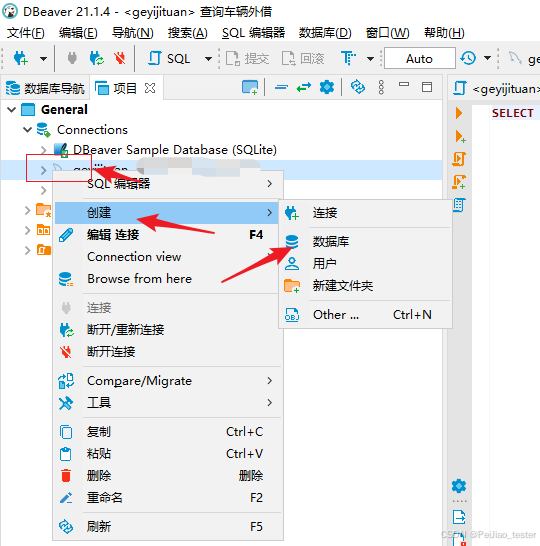
Task: Select SQL 编辑器 in the context menu
Action: coord(168,184)
